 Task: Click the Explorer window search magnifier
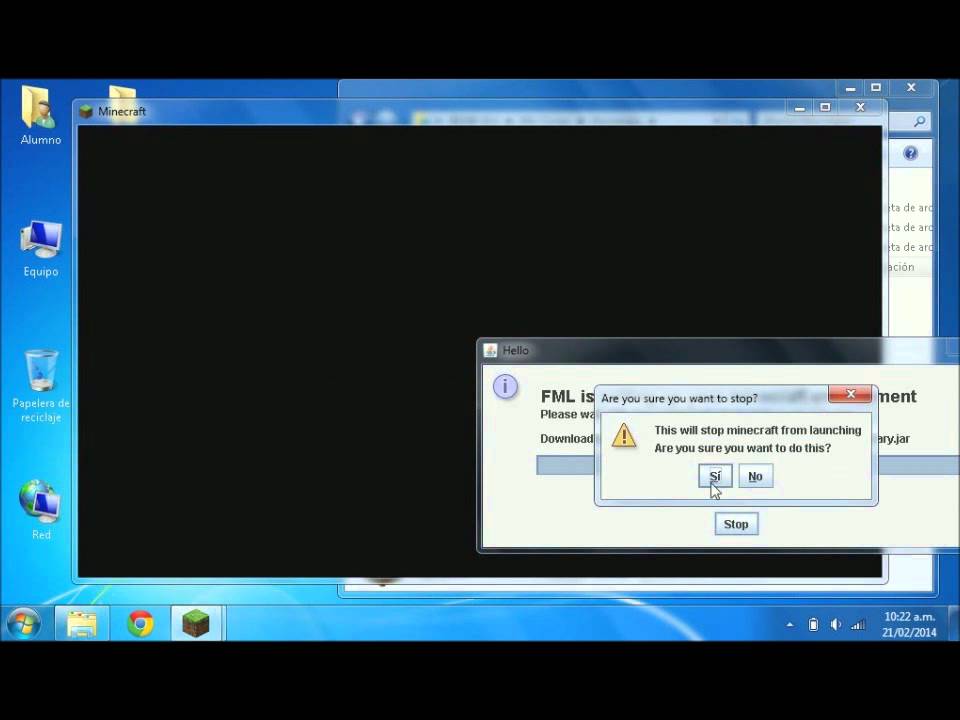pyautogui.click(x=919, y=122)
